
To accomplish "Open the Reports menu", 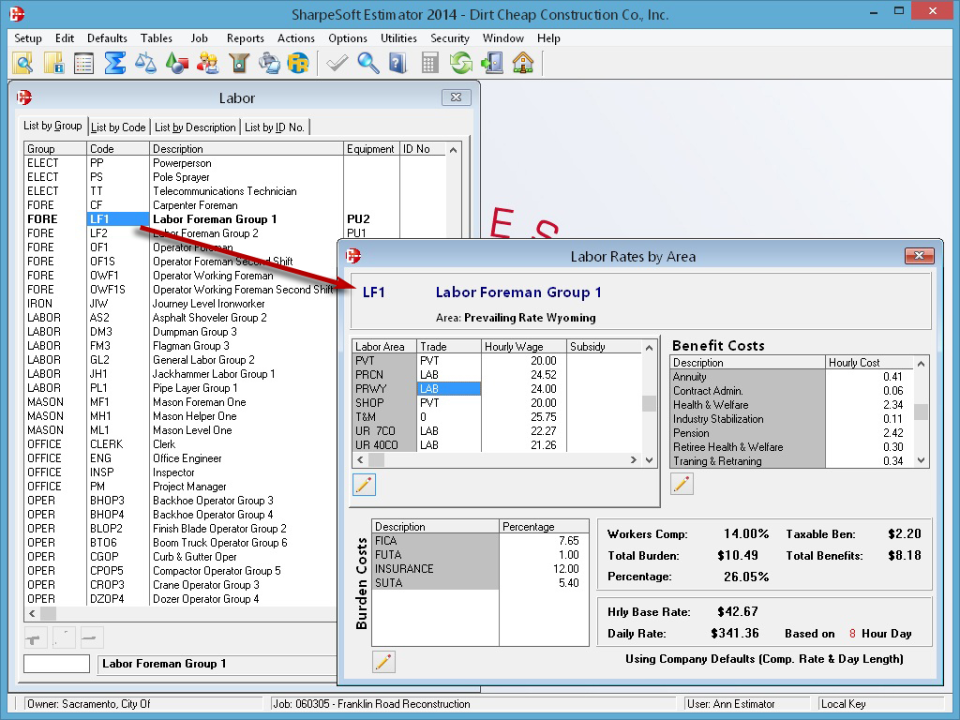I will tap(245, 38).
